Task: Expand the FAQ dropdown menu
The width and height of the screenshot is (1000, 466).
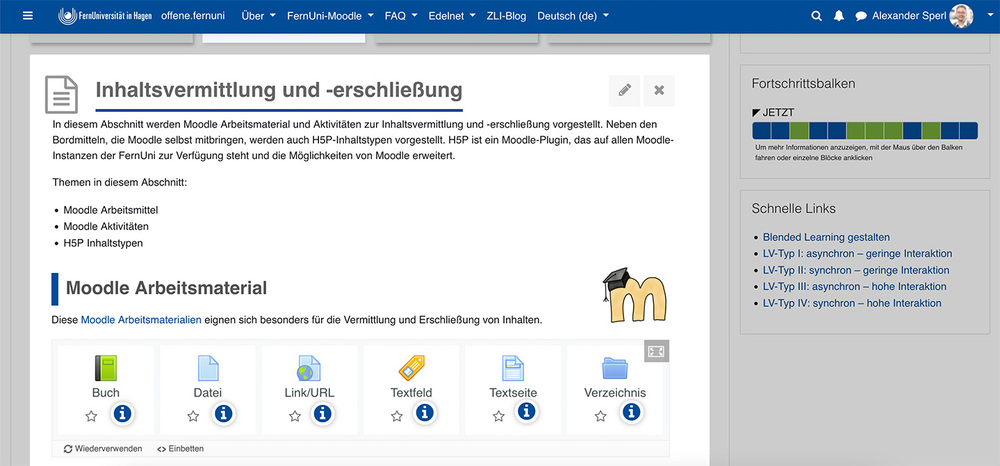Action: (401, 16)
